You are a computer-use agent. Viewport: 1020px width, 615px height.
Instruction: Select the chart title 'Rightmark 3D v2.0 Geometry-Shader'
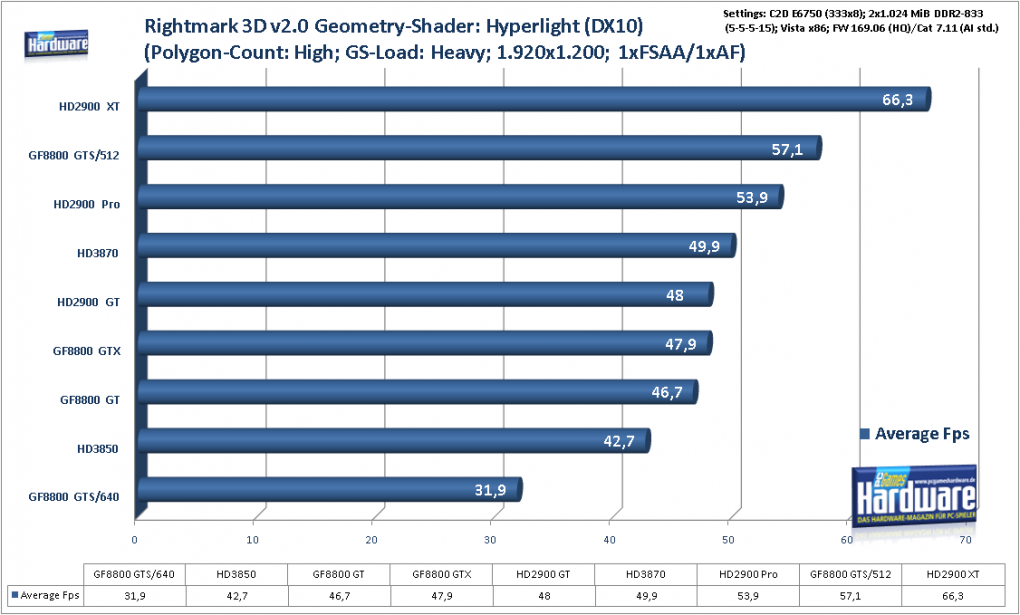pyautogui.click(x=312, y=27)
